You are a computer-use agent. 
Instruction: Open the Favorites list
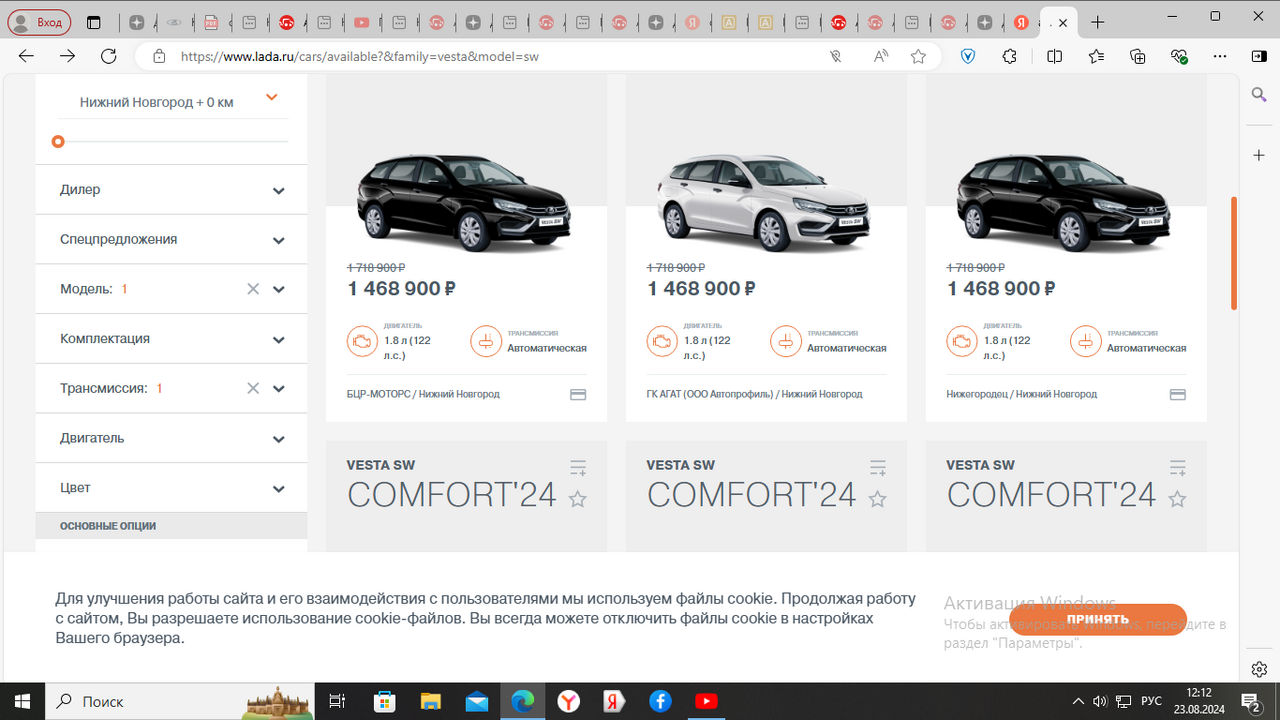point(1097,57)
